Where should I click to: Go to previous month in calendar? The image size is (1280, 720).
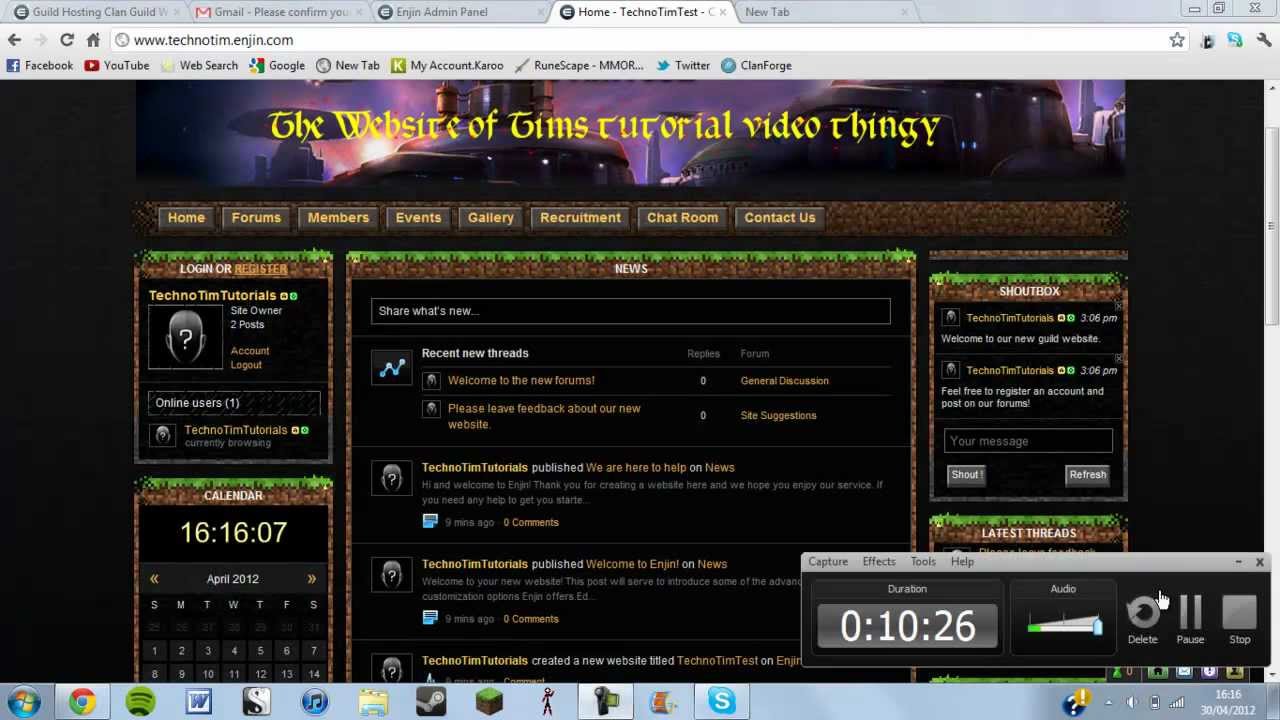pos(154,579)
